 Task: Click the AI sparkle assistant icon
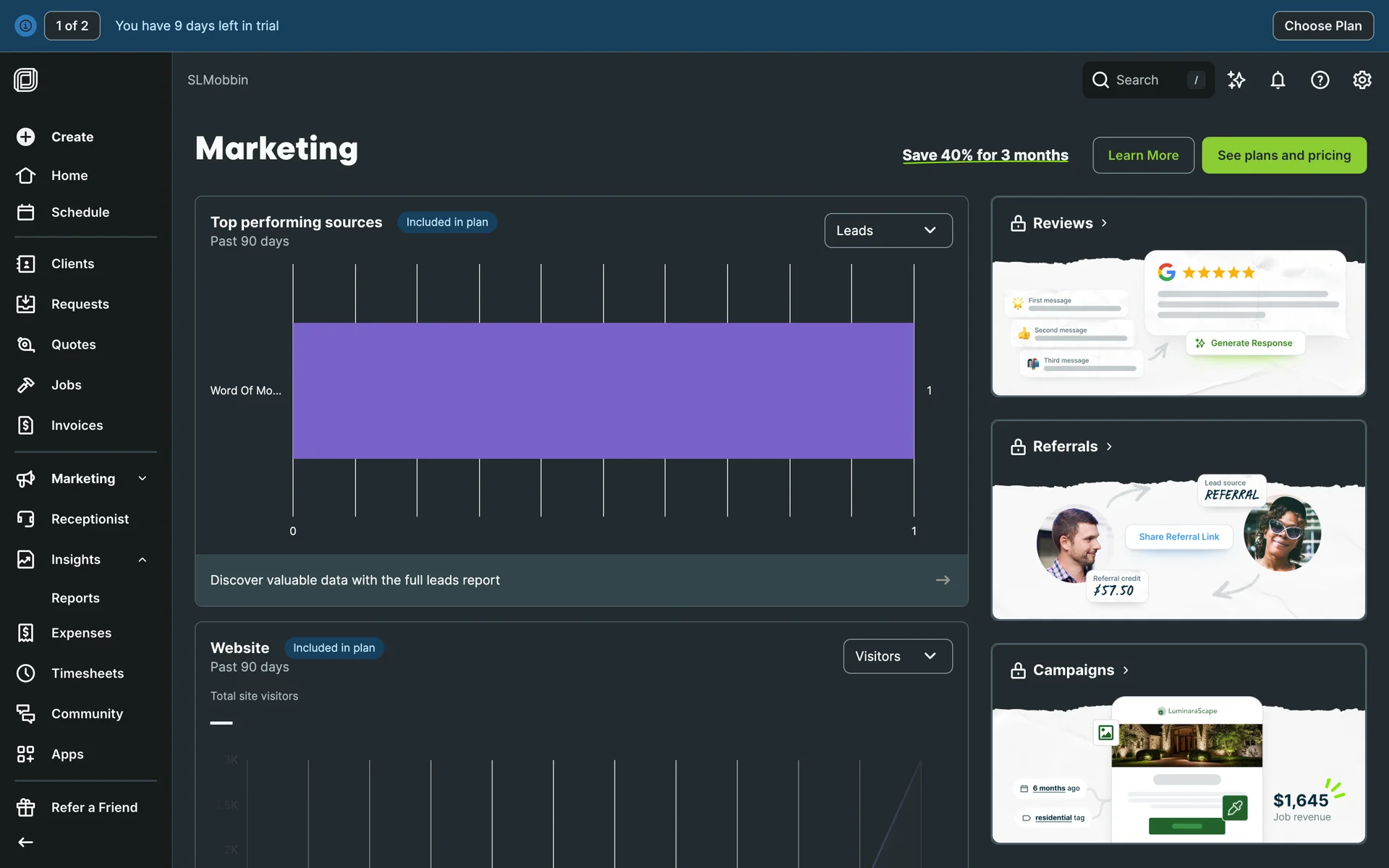click(1236, 80)
